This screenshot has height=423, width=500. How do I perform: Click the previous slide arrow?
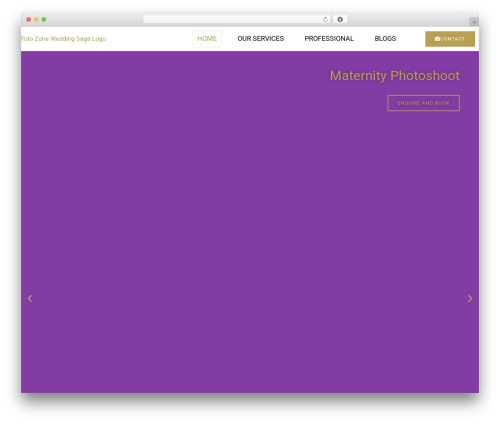tap(30, 298)
